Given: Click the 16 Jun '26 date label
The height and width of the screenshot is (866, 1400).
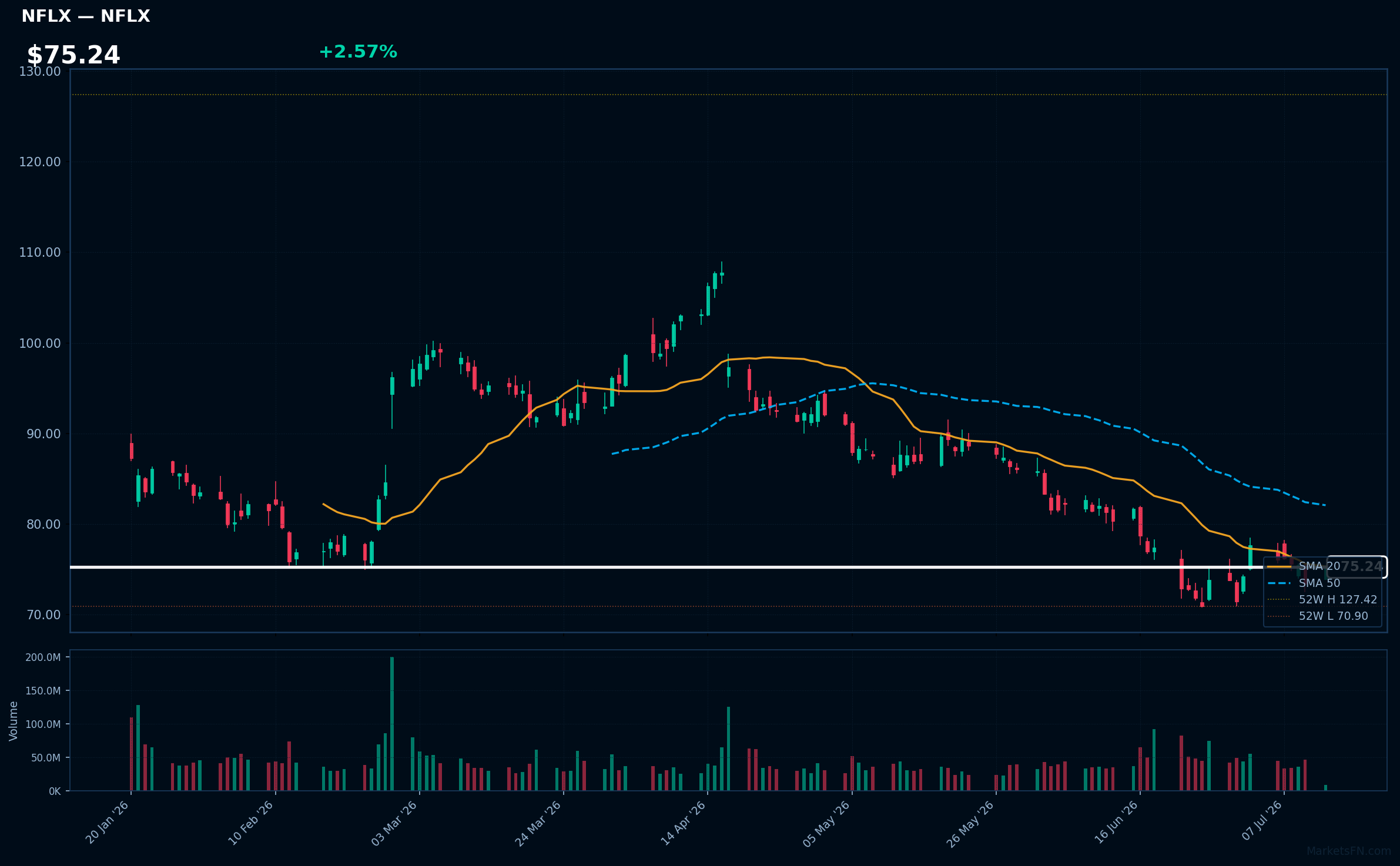Looking at the screenshot, I should tap(1116, 823).
